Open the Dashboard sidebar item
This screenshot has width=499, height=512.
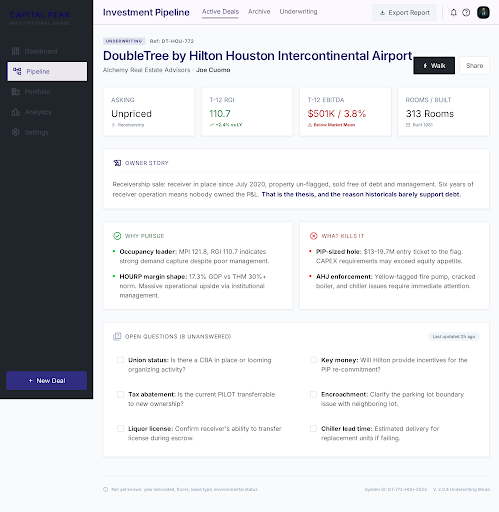pos(47,51)
